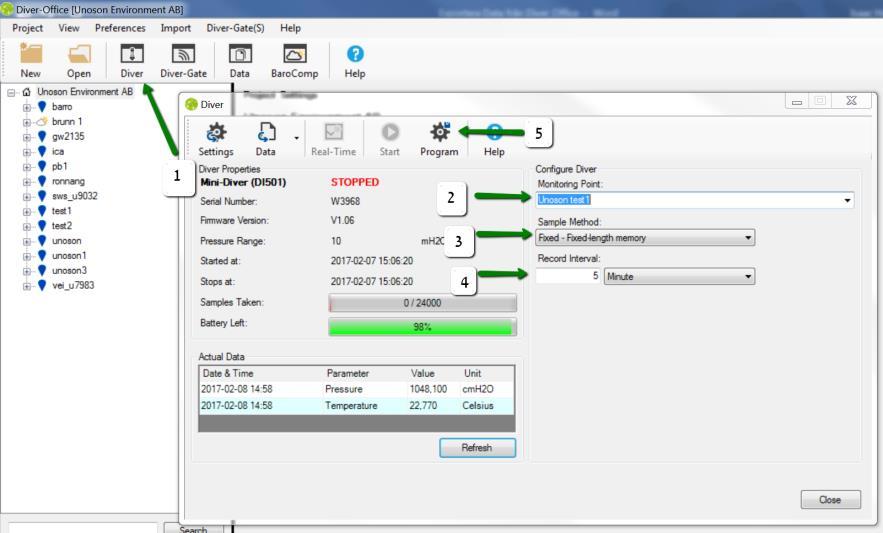Image resolution: width=883 pixels, height=533 pixels.
Task: Expand the ronnang tree node
Action: [x=26, y=182]
